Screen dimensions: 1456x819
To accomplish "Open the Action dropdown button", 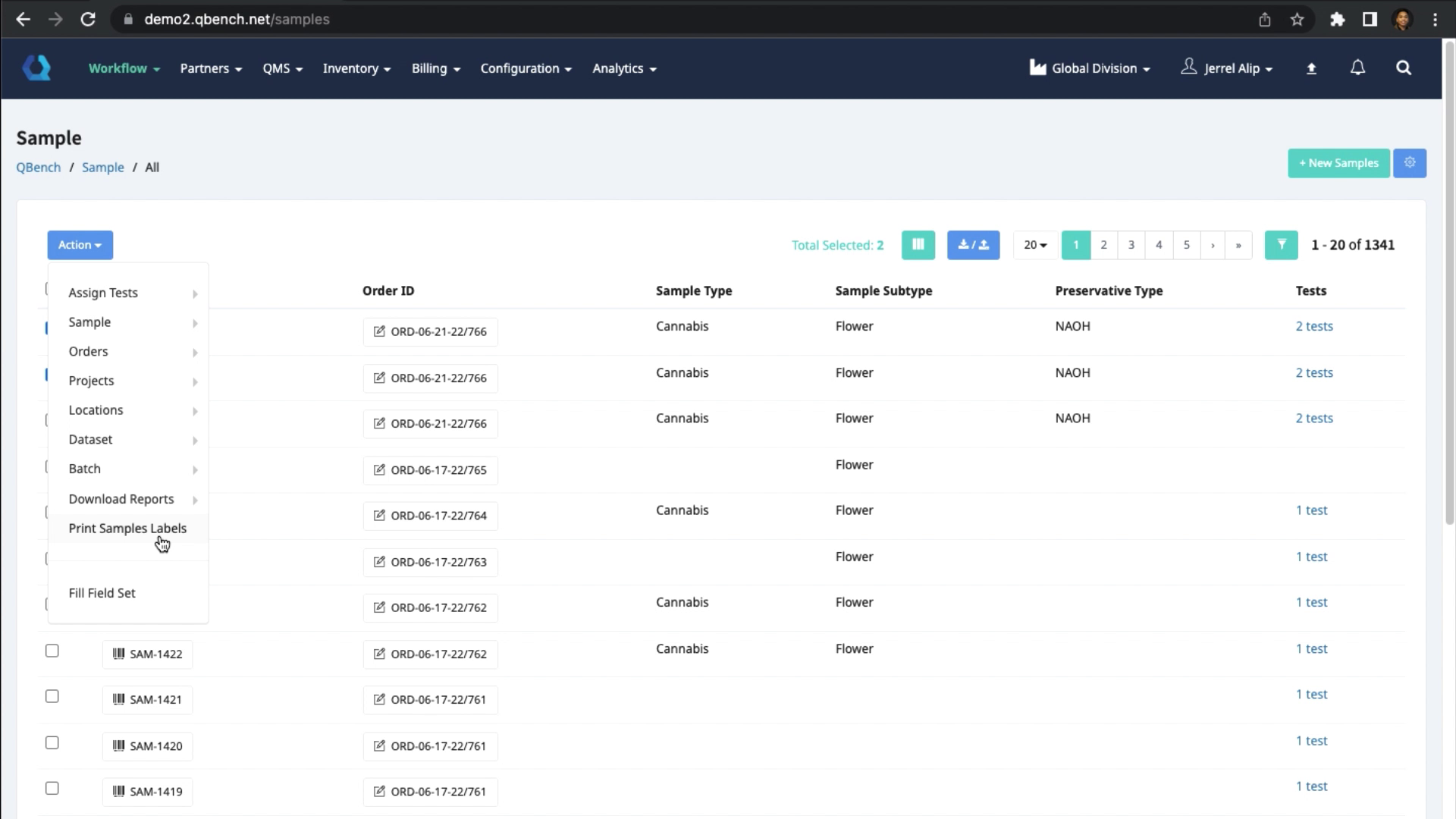I will click(x=80, y=245).
